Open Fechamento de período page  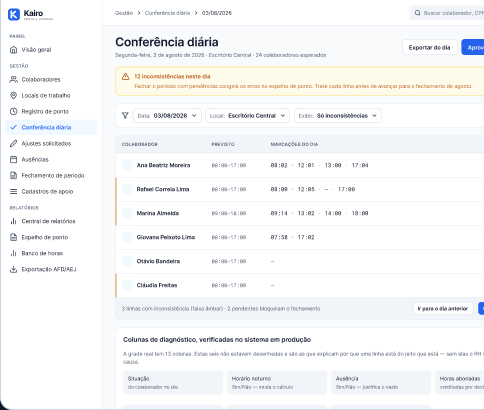[x=51, y=175]
